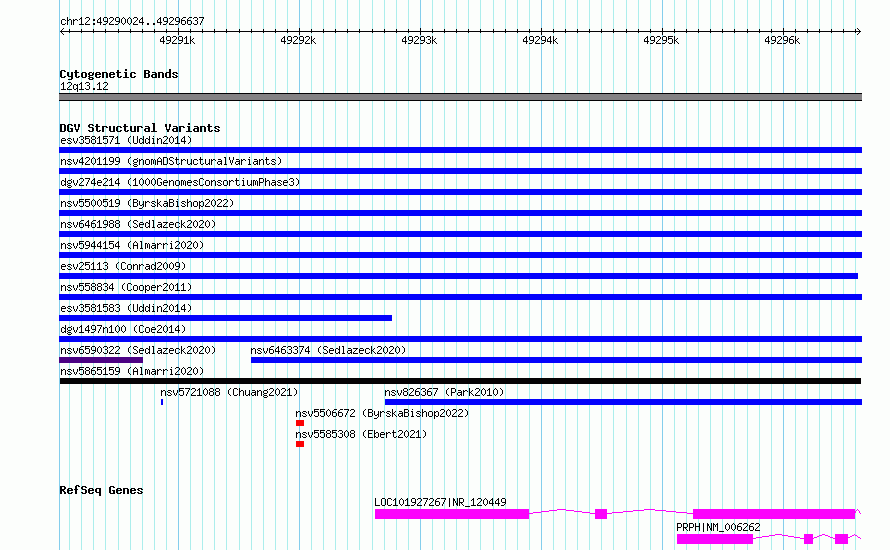Viewport: 890px width, 550px height.
Task: Click the blue nsv5500519 variant bar
Action: click(460, 213)
